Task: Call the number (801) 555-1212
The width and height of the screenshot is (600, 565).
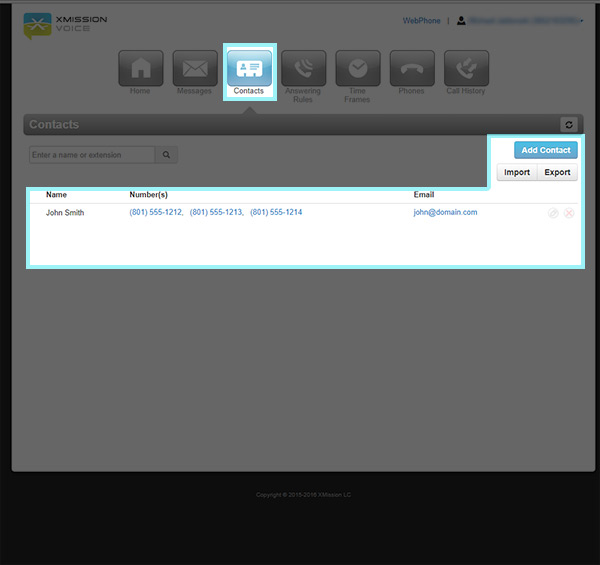Action: [155, 212]
